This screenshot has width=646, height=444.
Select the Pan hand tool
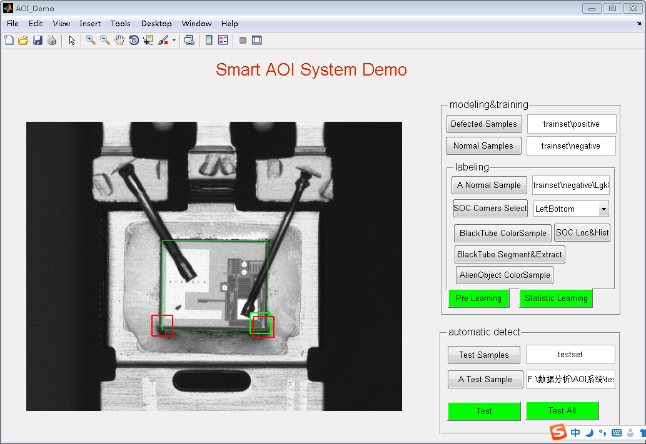(x=119, y=40)
